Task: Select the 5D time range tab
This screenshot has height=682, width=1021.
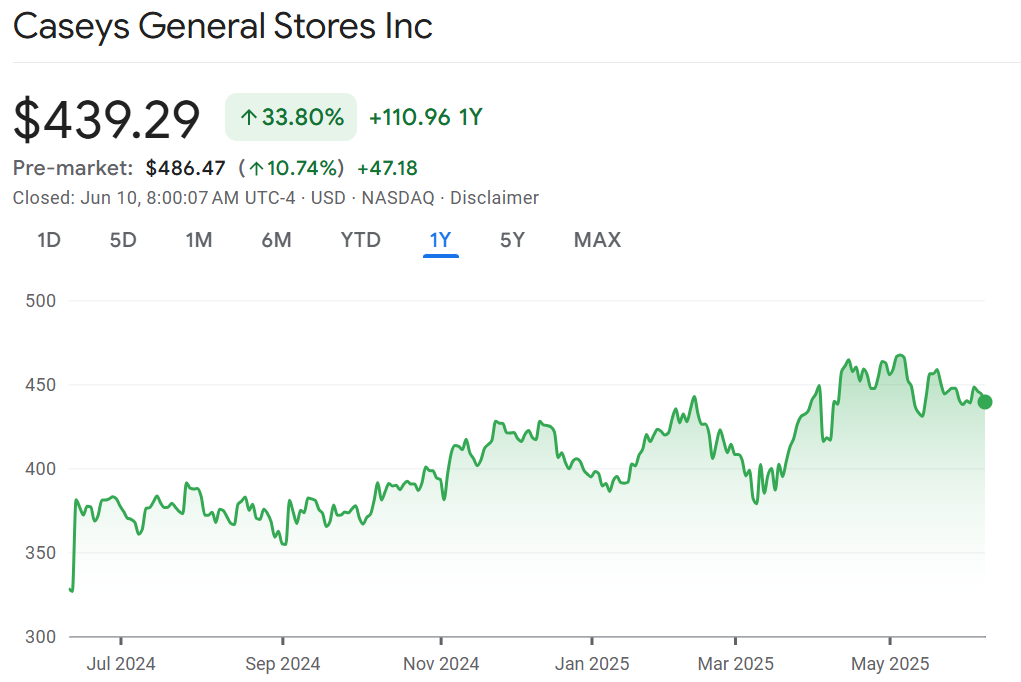Action: pos(123,240)
